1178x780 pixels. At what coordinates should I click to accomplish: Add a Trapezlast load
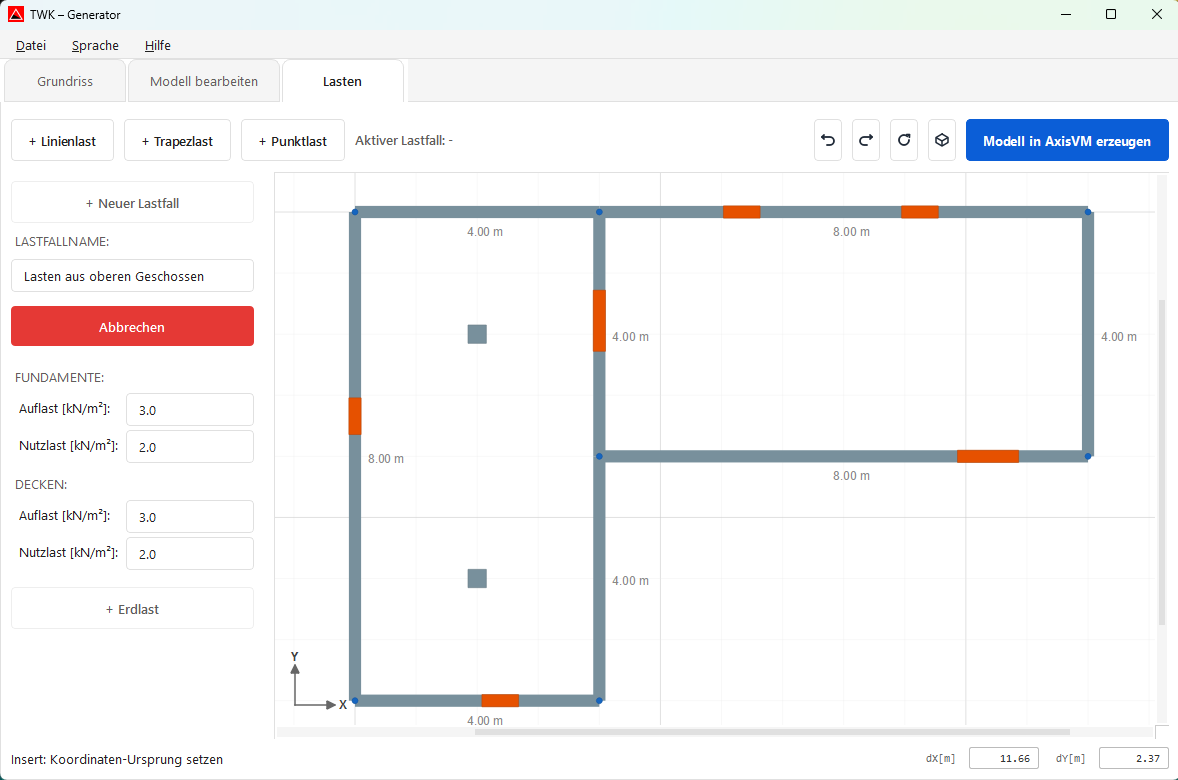[177, 141]
